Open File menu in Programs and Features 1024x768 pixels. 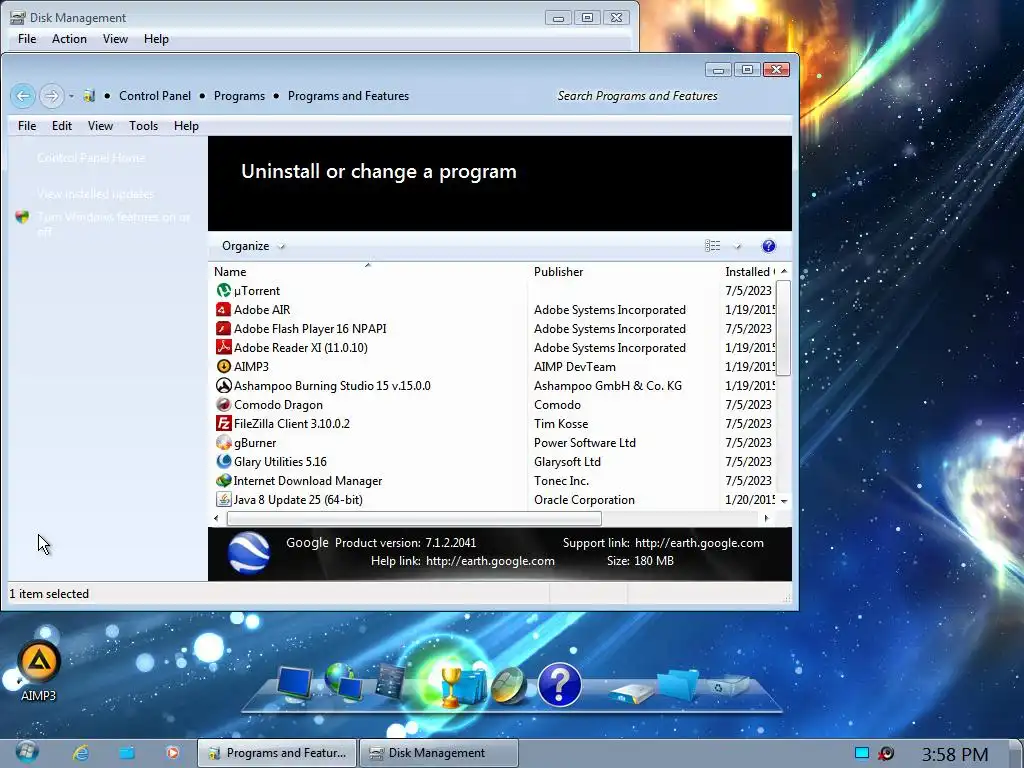point(27,126)
